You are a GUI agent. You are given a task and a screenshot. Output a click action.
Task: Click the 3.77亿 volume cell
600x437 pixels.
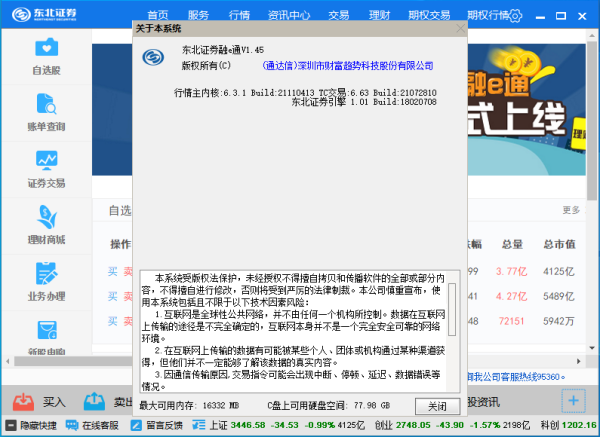512,271
